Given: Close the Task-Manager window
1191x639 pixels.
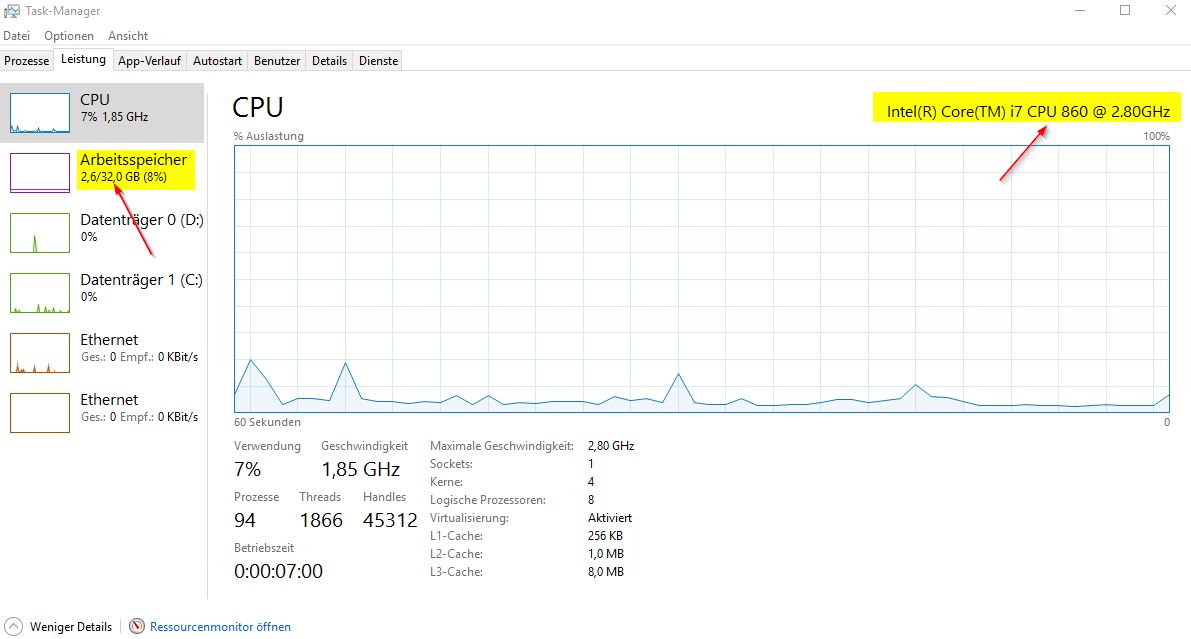Looking at the screenshot, I should click(1170, 11).
